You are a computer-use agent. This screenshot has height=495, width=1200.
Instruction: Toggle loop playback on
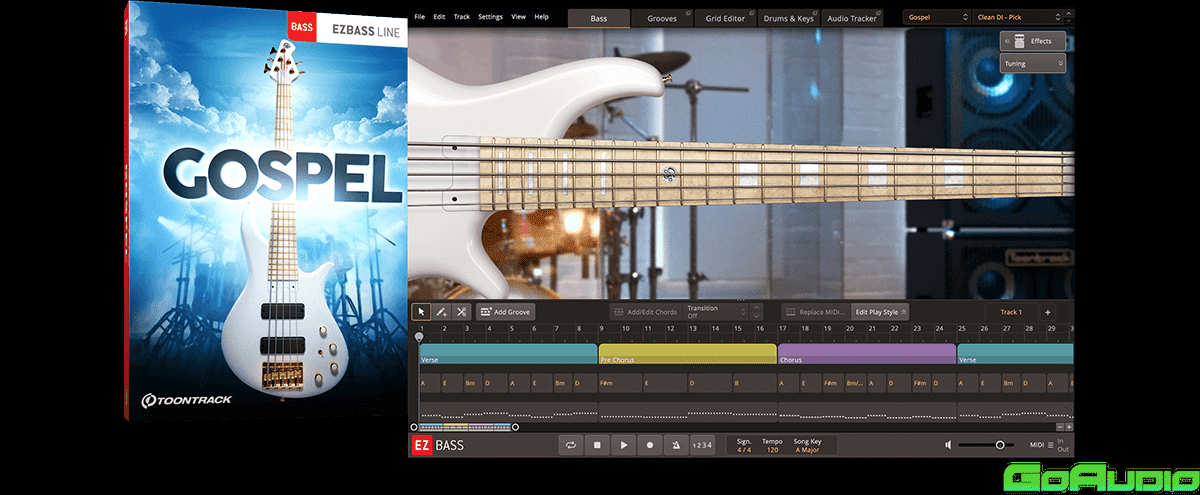[x=571, y=445]
